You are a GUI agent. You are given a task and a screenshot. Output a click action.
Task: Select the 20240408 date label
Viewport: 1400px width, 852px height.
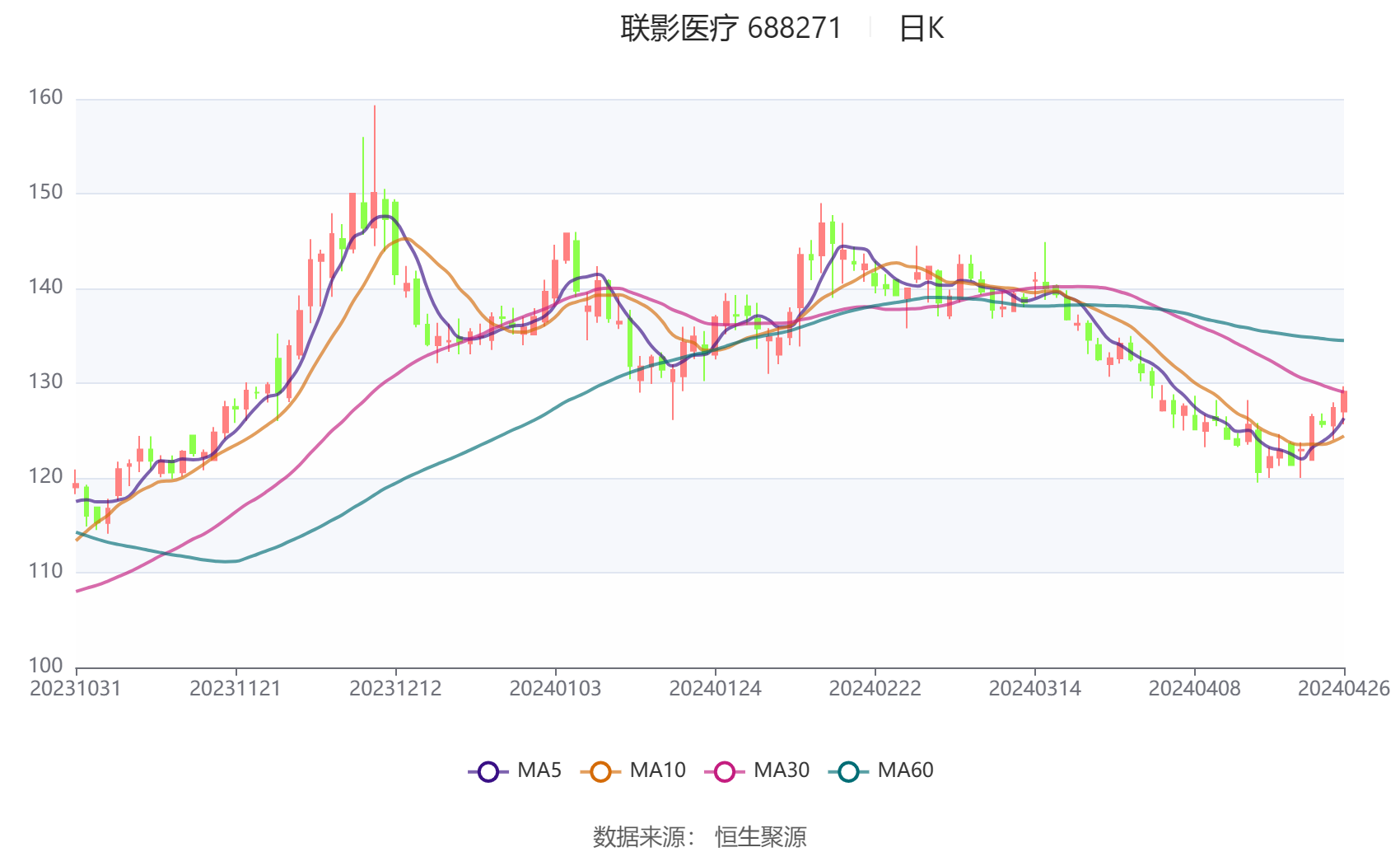tap(1194, 689)
